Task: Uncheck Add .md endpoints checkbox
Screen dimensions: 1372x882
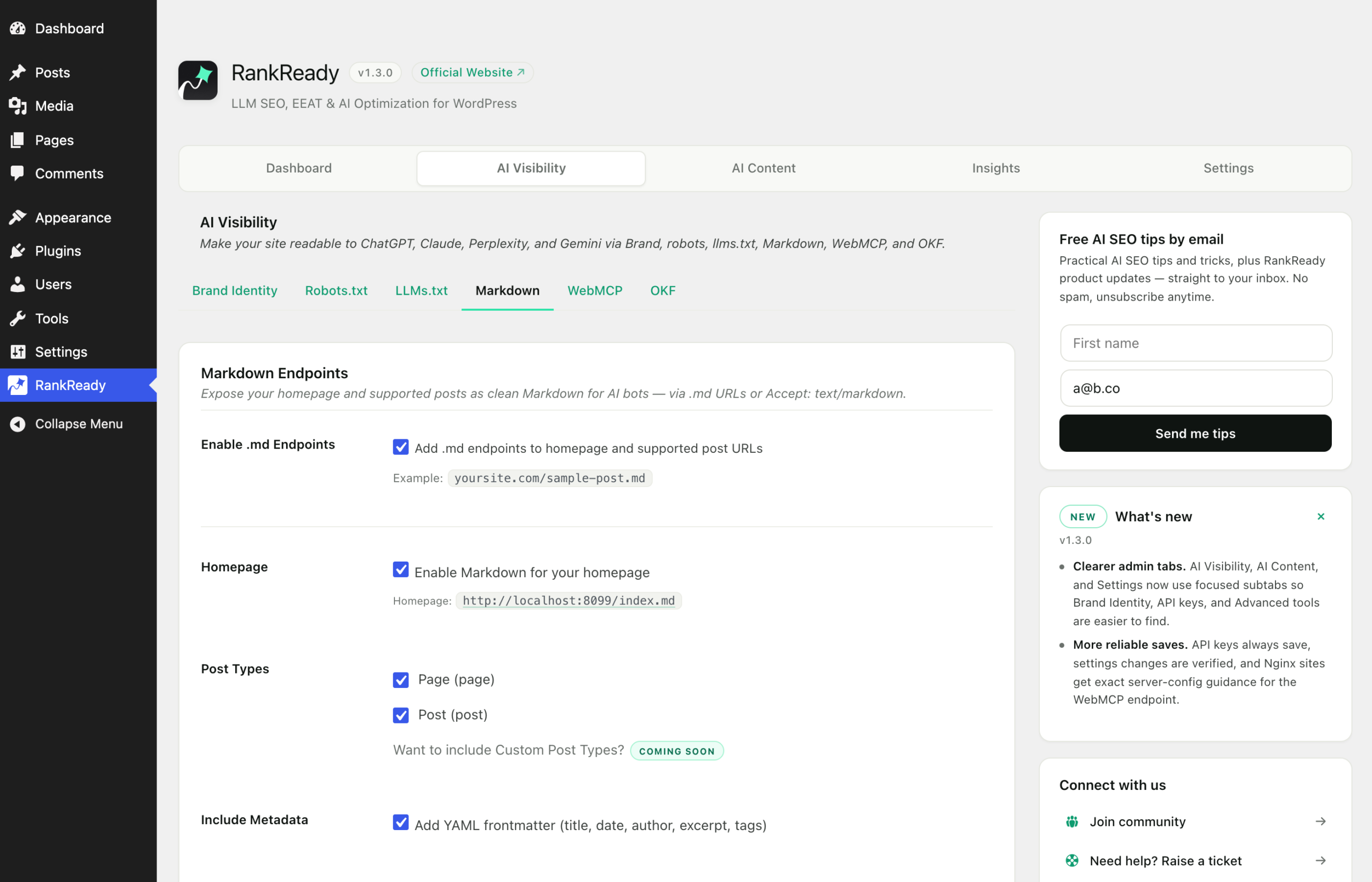Action: 400,447
